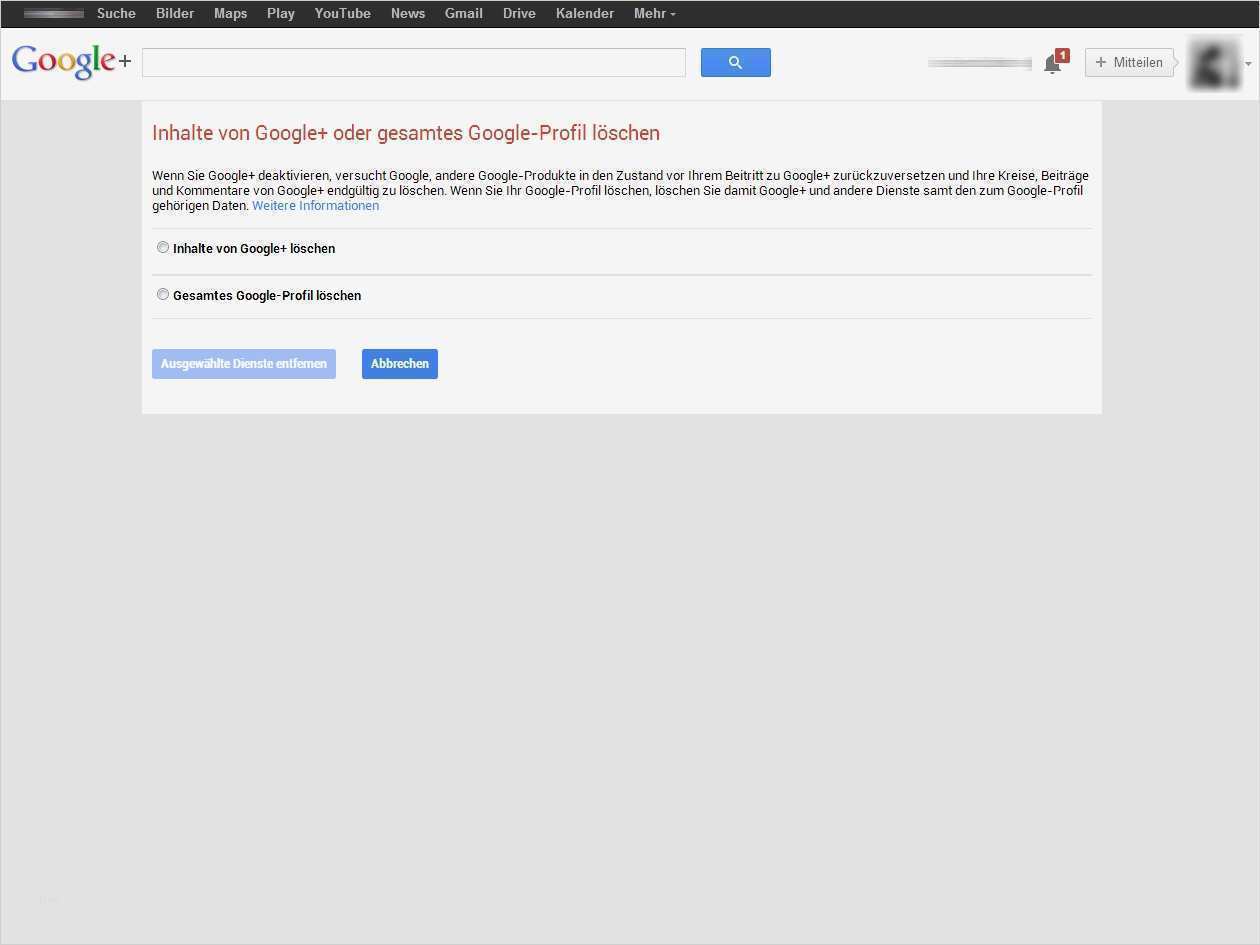Click the page heading Inhalte von Google+ oder gesamtes Google-Profil löschen
Screen dimensions: 1260x945
406,133
